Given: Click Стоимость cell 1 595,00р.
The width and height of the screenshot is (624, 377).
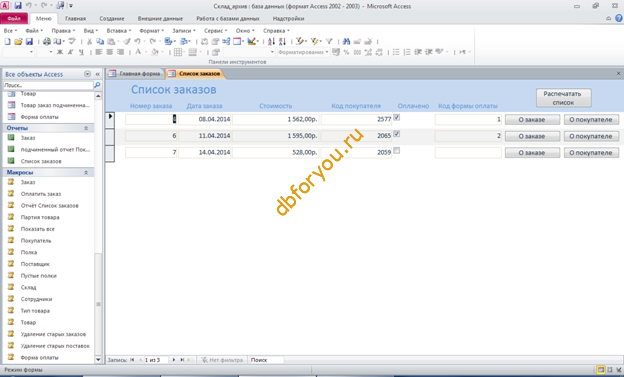Looking at the screenshot, I should click(x=275, y=136).
